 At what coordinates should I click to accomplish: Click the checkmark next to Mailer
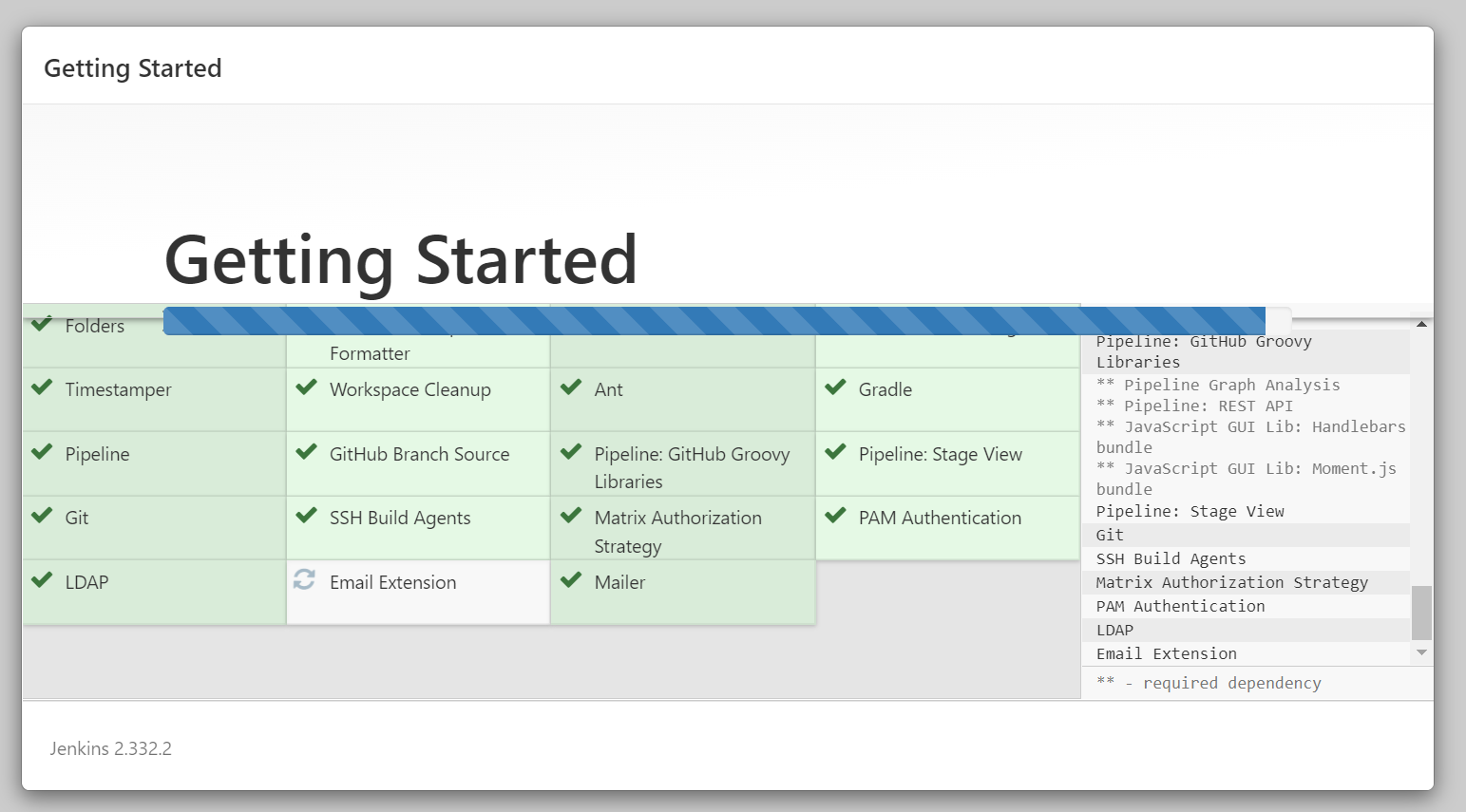(x=570, y=581)
